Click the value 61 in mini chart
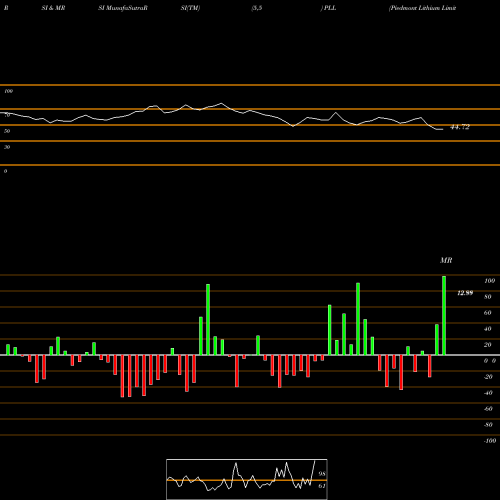Screen dimensions: 500x500 pyautogui.click(x=322, y=486)
